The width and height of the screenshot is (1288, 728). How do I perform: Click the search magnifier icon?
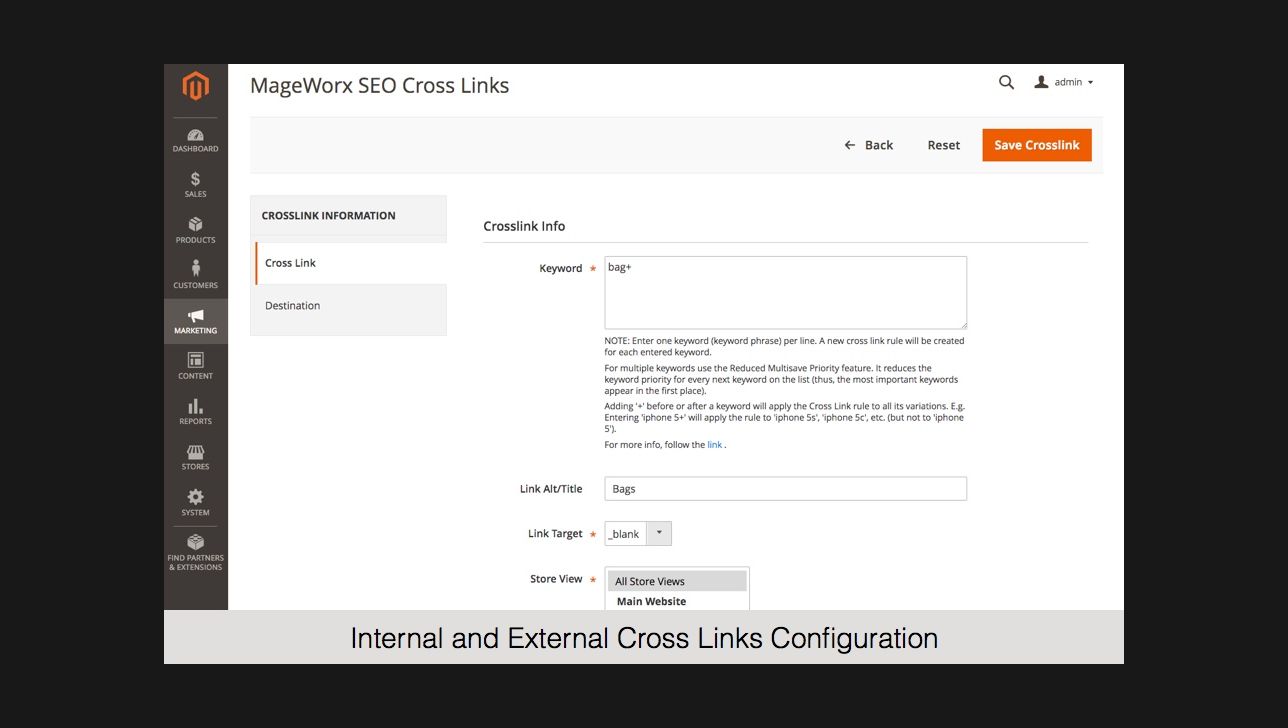[1006, 82]
